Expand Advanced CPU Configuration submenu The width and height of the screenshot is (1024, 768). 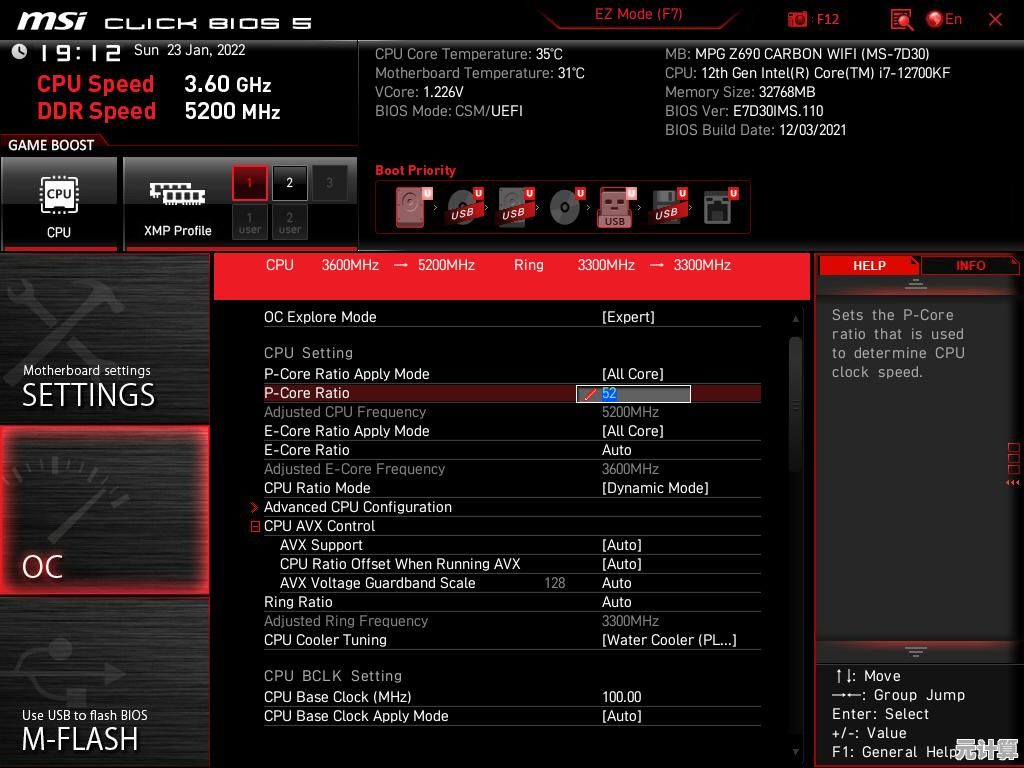pos(358,507)
